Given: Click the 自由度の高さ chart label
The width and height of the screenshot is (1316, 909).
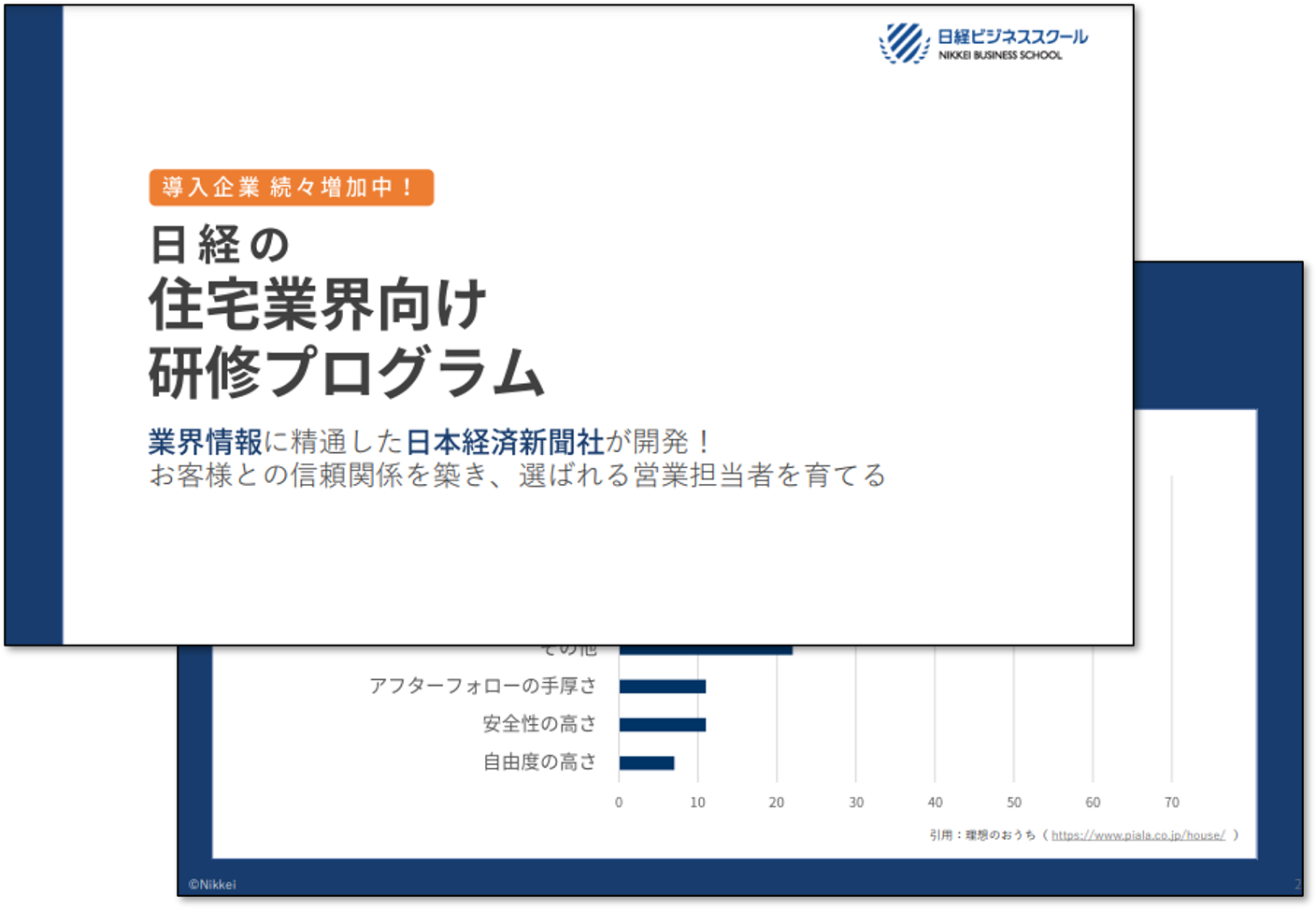Looking at the screenshot, I should coord(538,762).
